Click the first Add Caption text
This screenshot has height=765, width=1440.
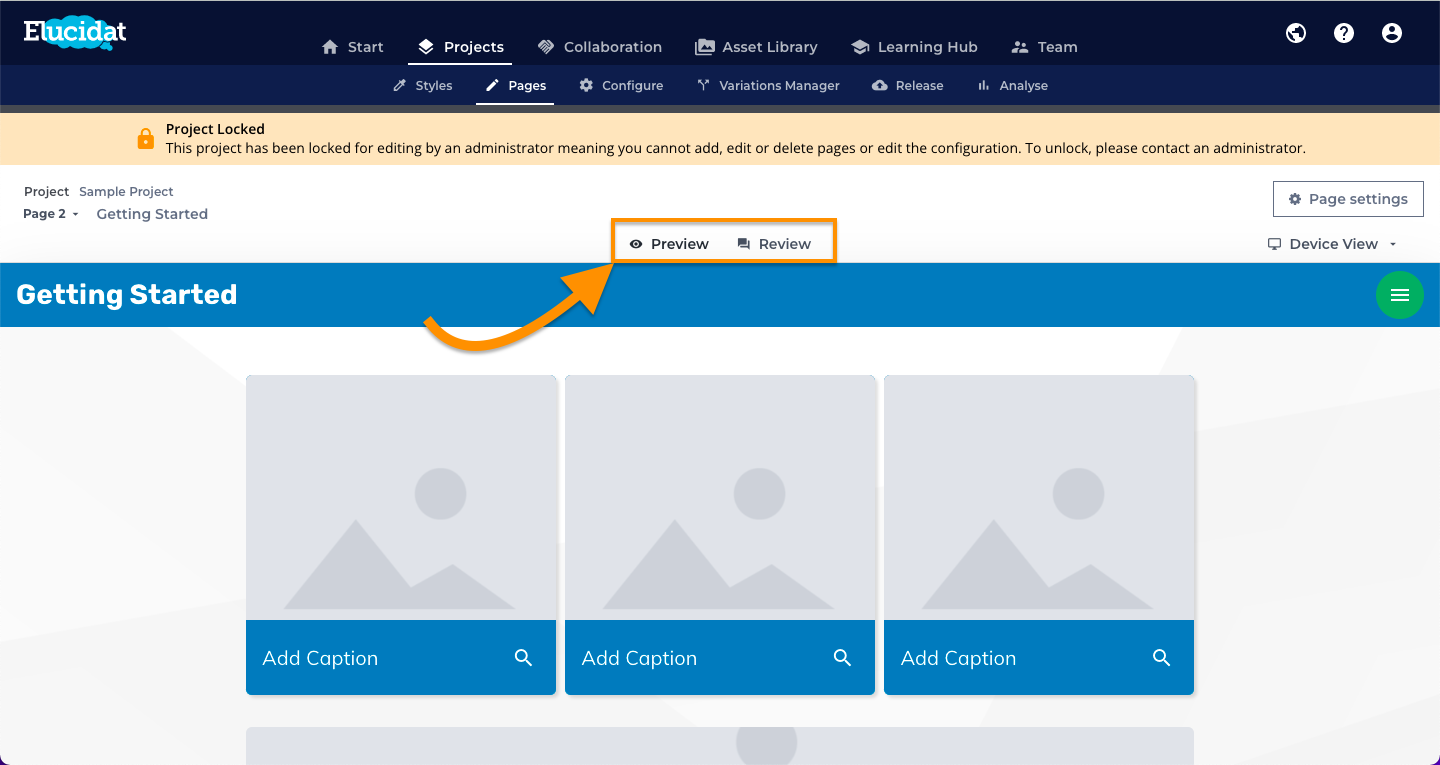tap(320, 658)
